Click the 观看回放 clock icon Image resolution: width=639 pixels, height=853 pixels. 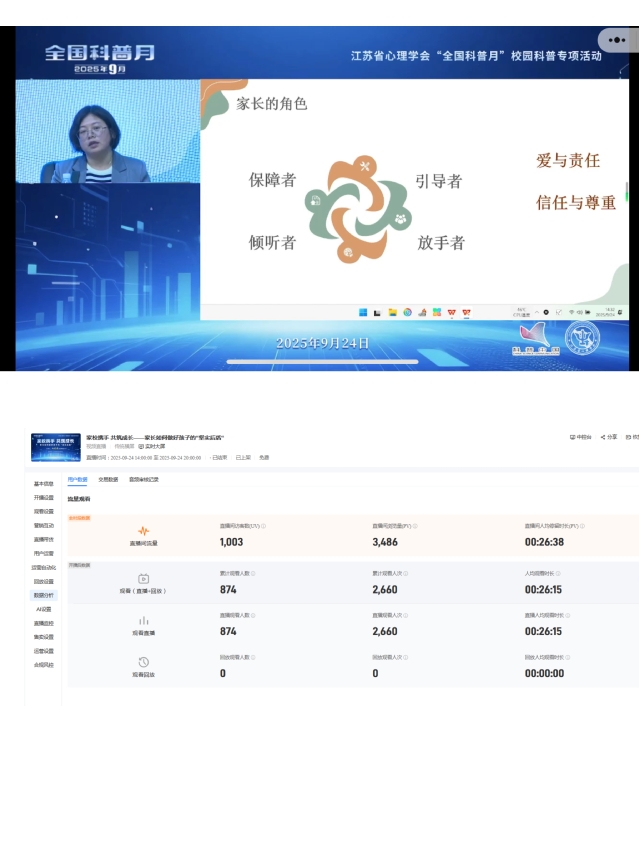click(143, 662)
